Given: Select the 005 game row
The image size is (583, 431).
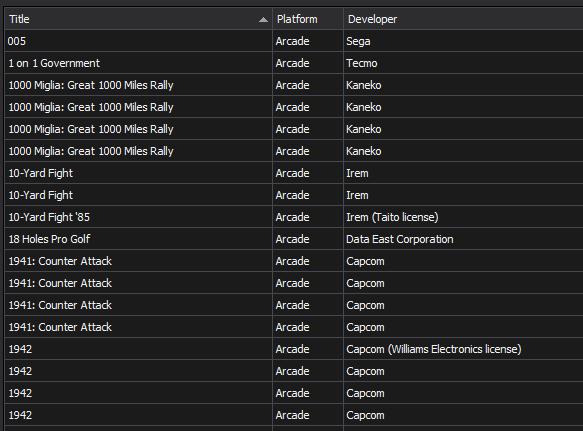Looking at the screenshot, I should click(294, 41).
